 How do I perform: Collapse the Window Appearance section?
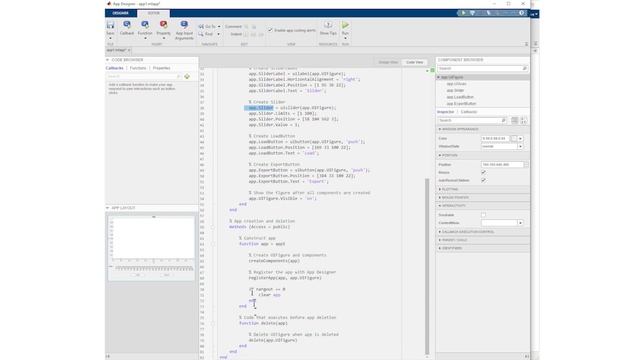pos(440,129)
